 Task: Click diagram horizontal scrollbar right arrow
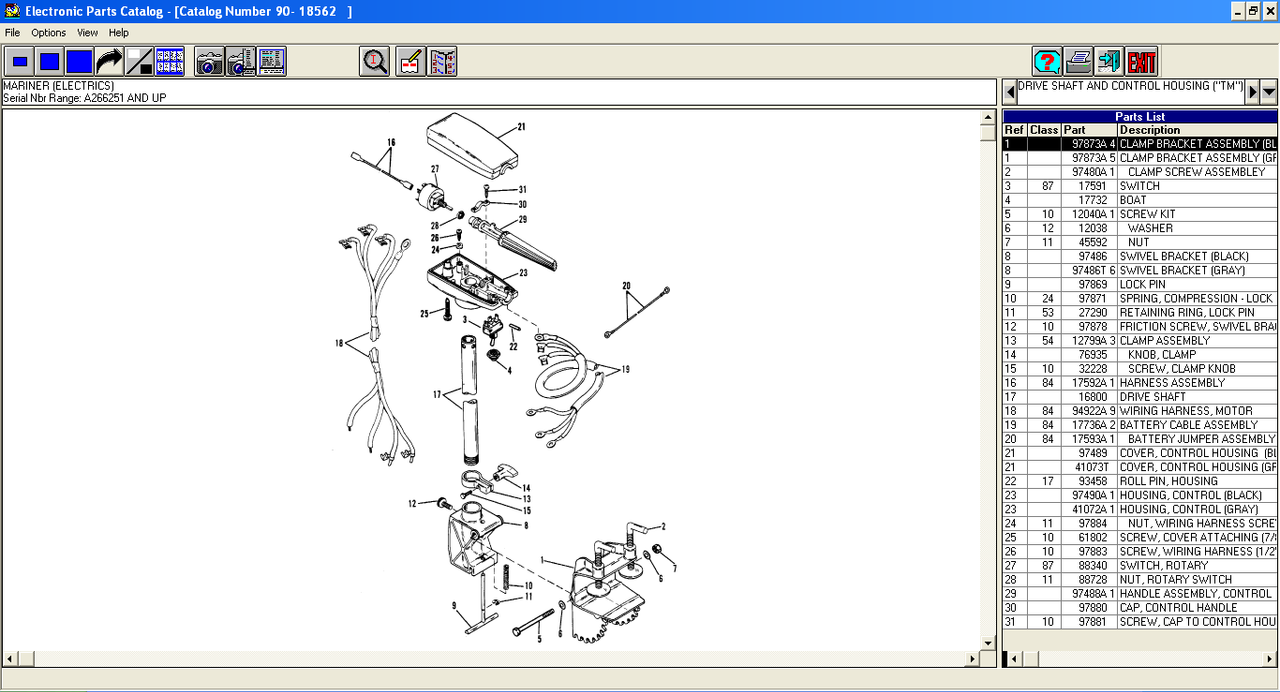[x=973, y=659]
